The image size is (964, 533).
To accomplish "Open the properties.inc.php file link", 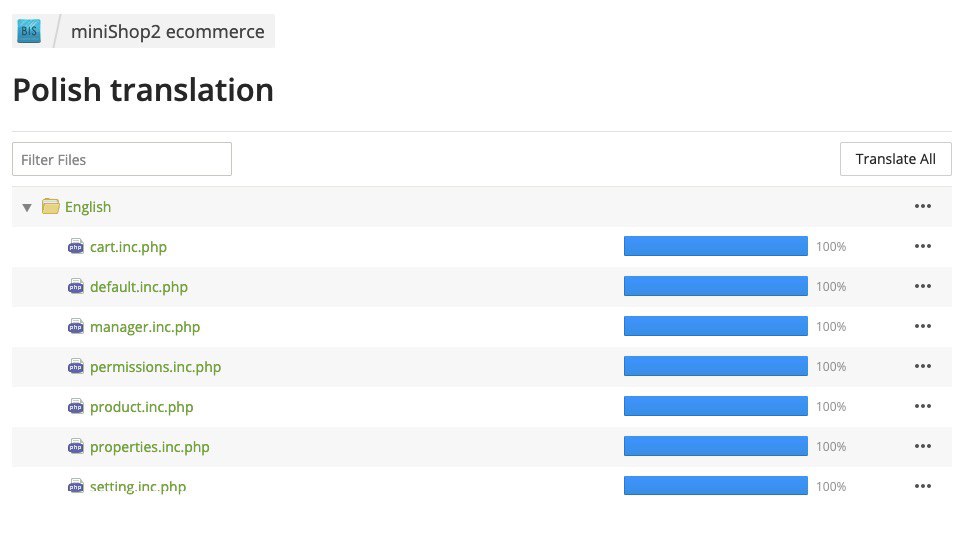I will (x=149, y=447).
